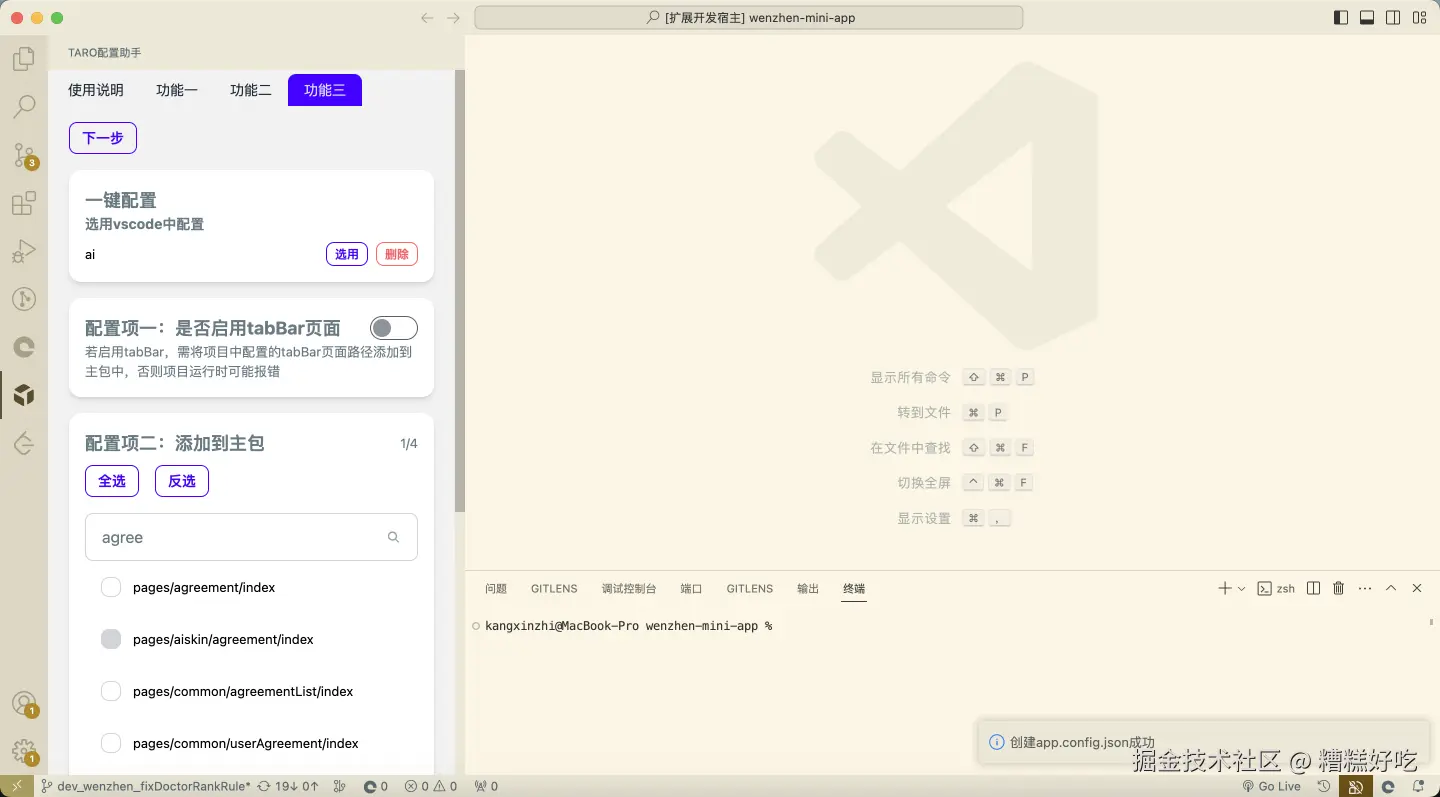The image size is (1440, 797).
Task: Click 选用 for the ai configuration
Action: (347, 254)
